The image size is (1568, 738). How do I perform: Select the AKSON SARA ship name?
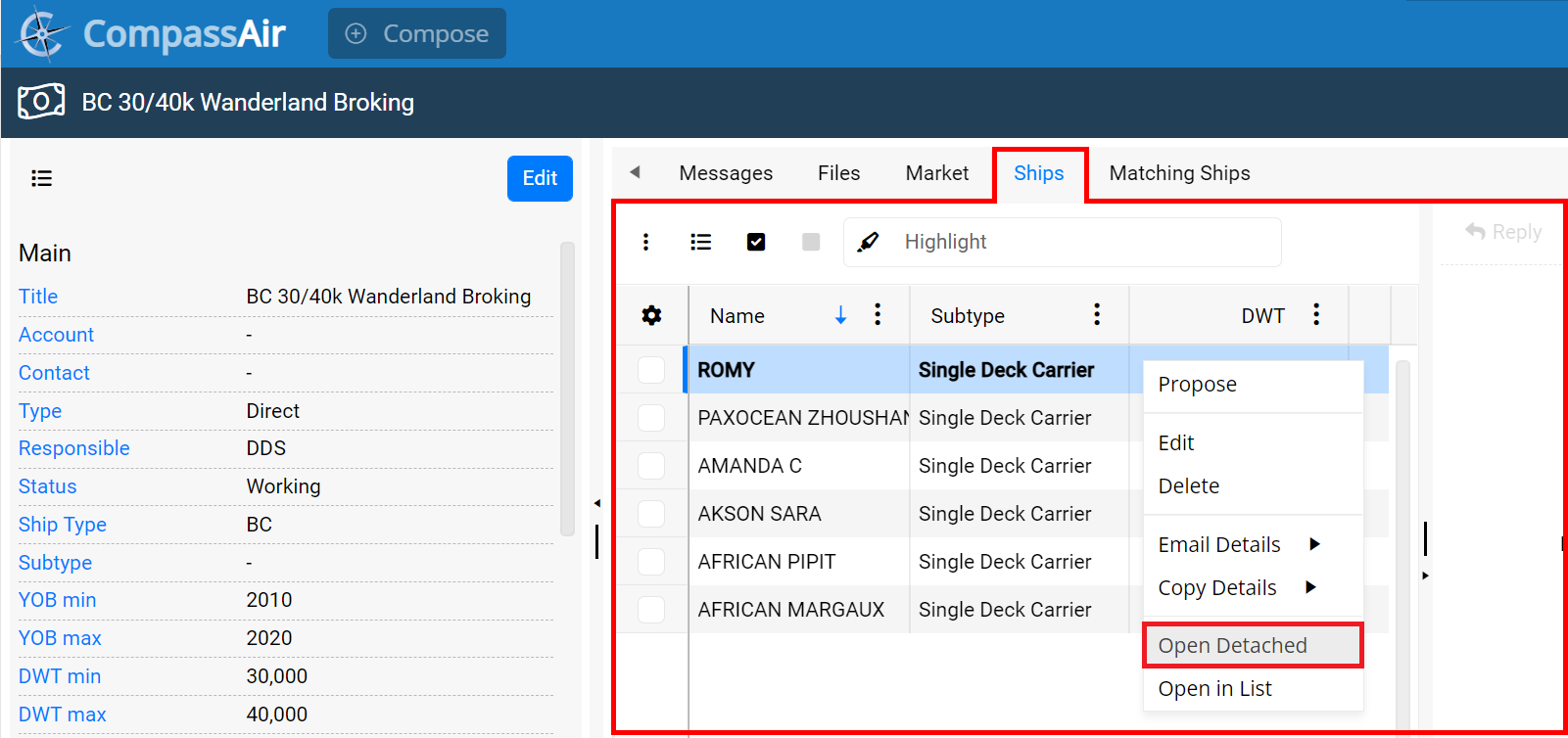(759, 514)
